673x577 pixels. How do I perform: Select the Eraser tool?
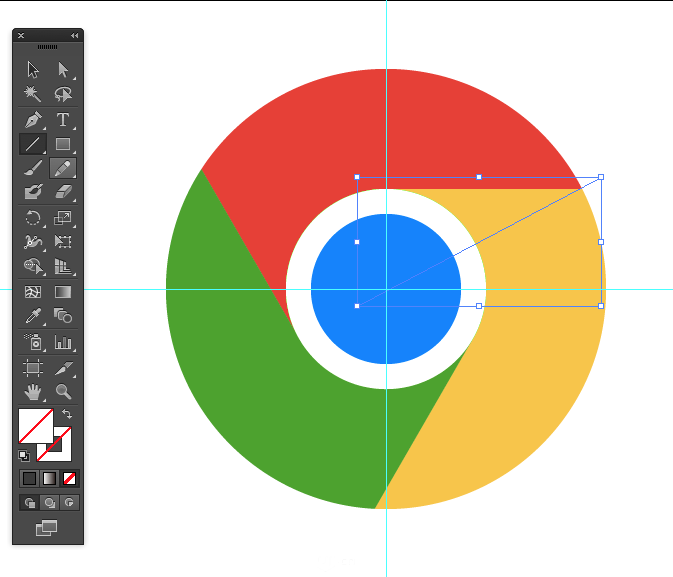[x=63, y=192]
